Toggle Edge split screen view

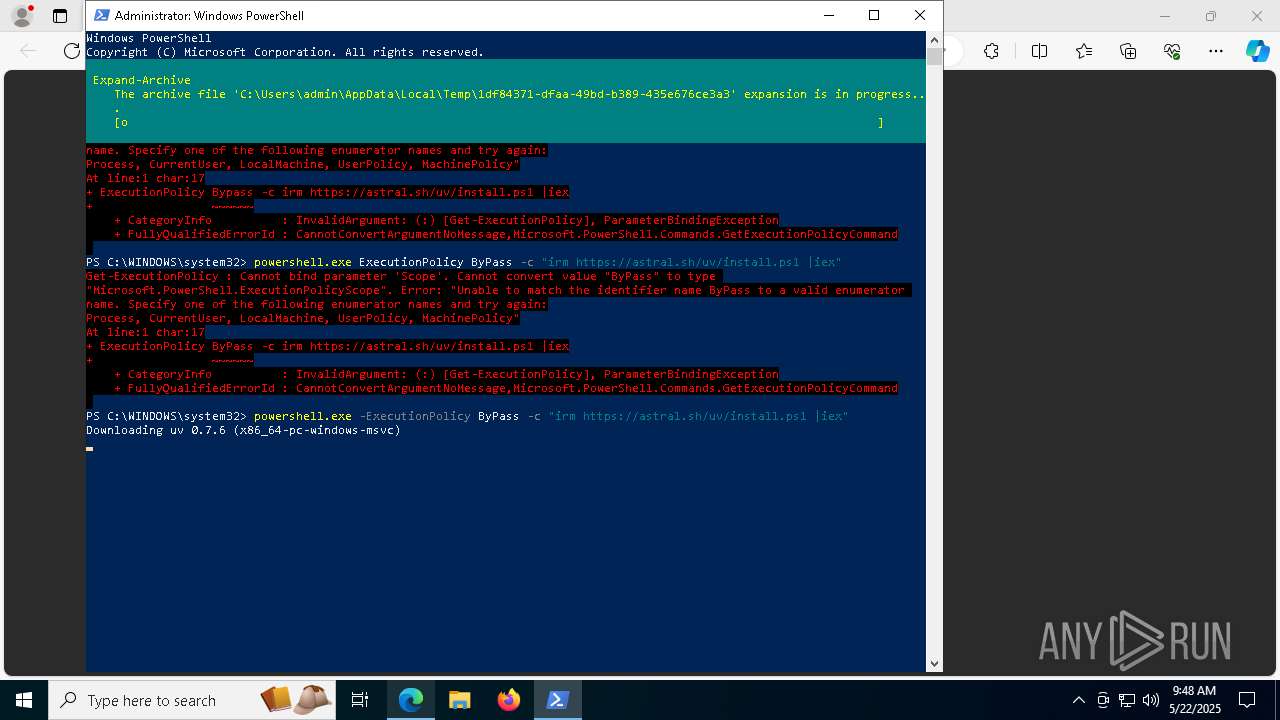[1039, 51]
